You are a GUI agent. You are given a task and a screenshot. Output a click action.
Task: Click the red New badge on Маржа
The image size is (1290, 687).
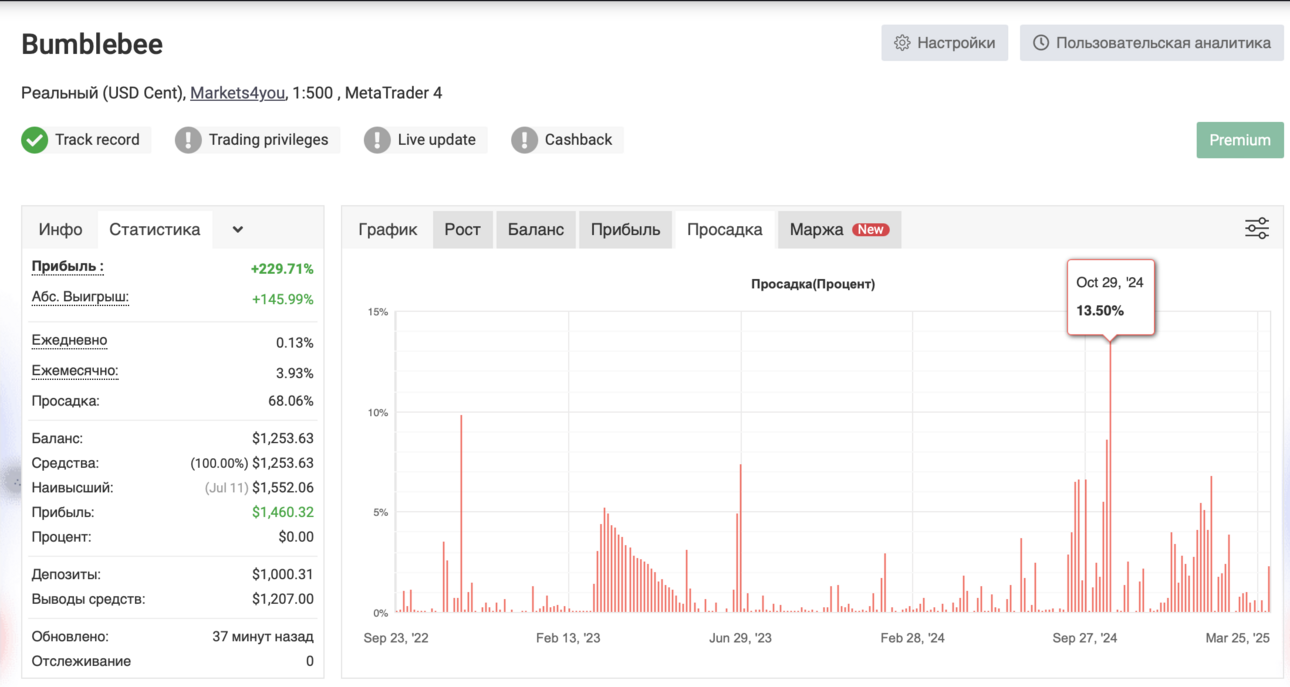pos(870,230)
